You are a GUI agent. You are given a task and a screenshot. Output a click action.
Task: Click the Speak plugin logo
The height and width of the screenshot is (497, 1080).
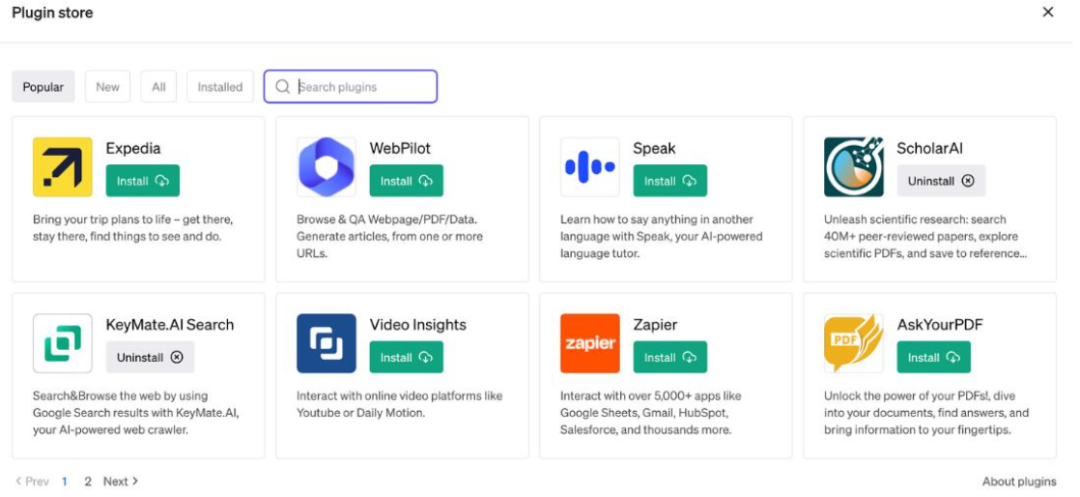point(590,167)
